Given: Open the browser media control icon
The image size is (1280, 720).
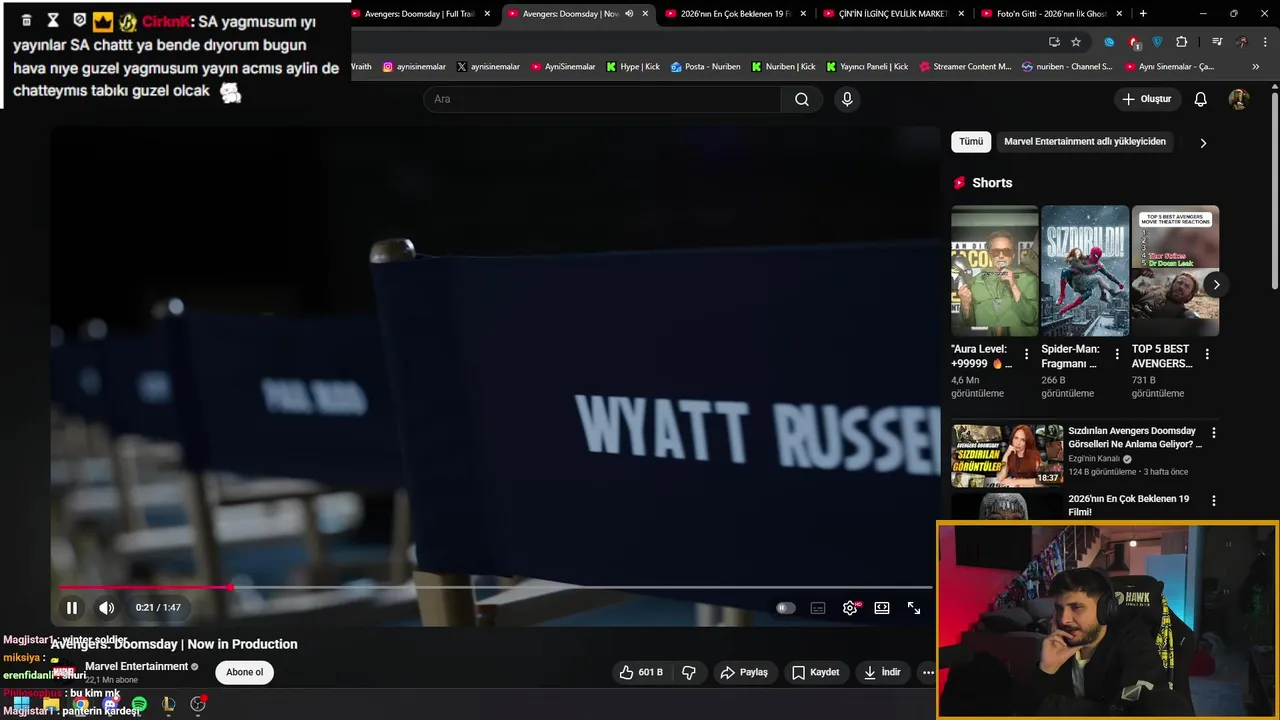Looking at the screenshot, I should 1217,42.
